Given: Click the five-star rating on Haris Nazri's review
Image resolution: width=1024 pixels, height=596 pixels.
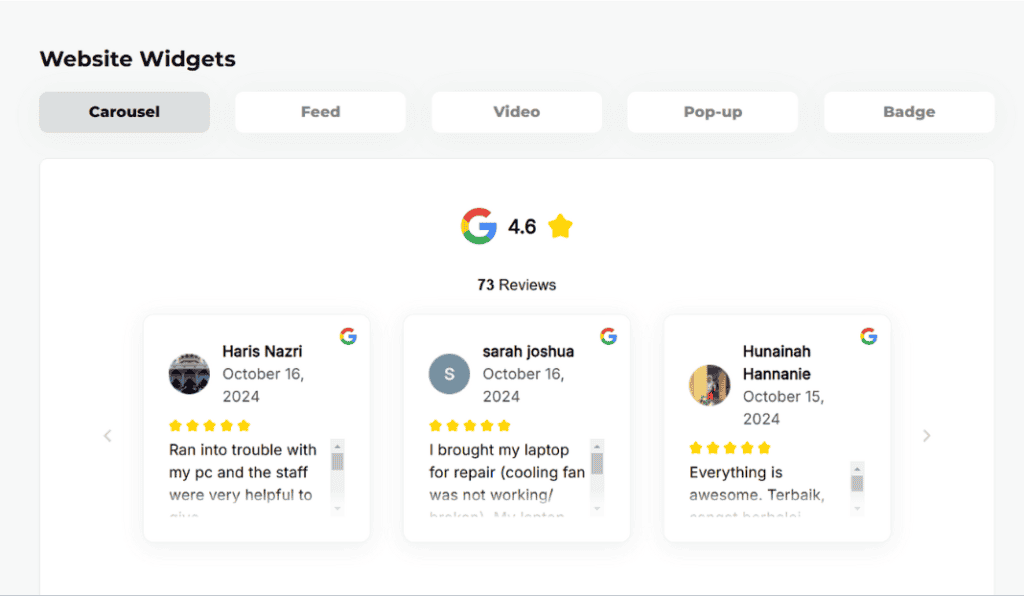Looking at the screenshot, I should pos(209,426).
